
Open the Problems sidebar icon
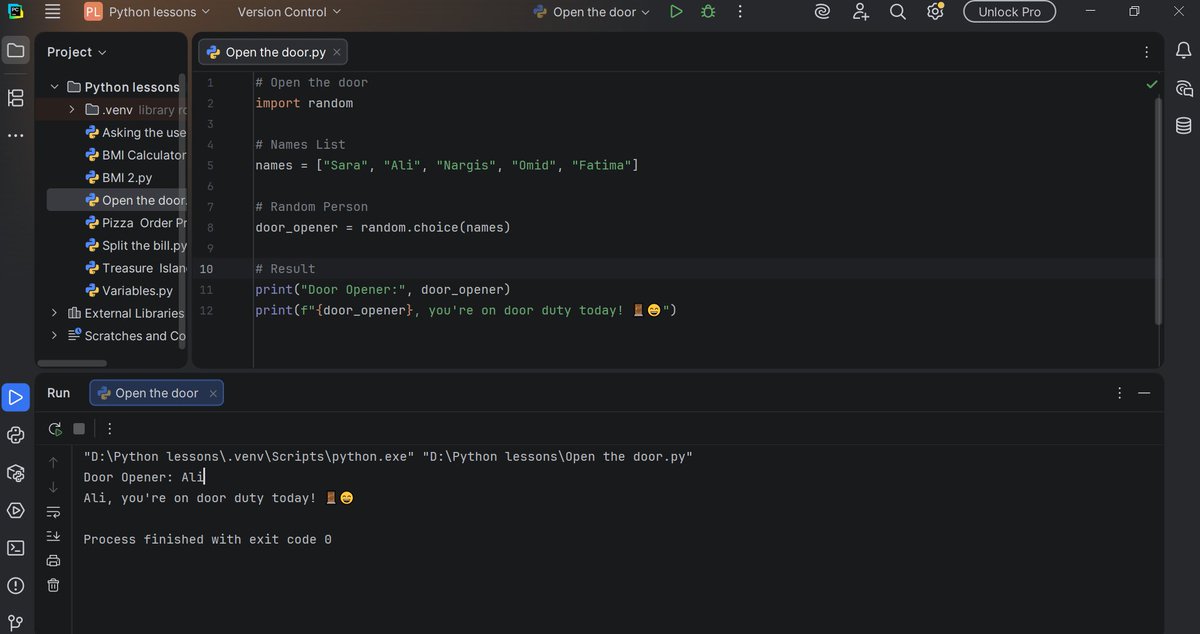pyautogui.click(x=15, y=585)
